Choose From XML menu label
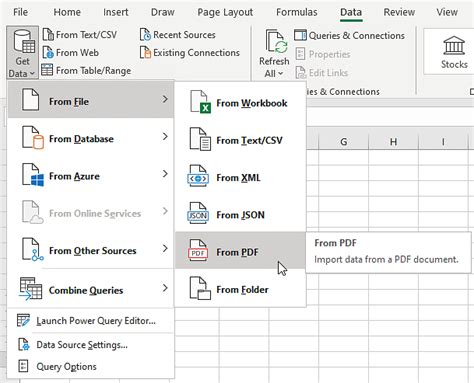474x383 pixels. tap(238, 178)
